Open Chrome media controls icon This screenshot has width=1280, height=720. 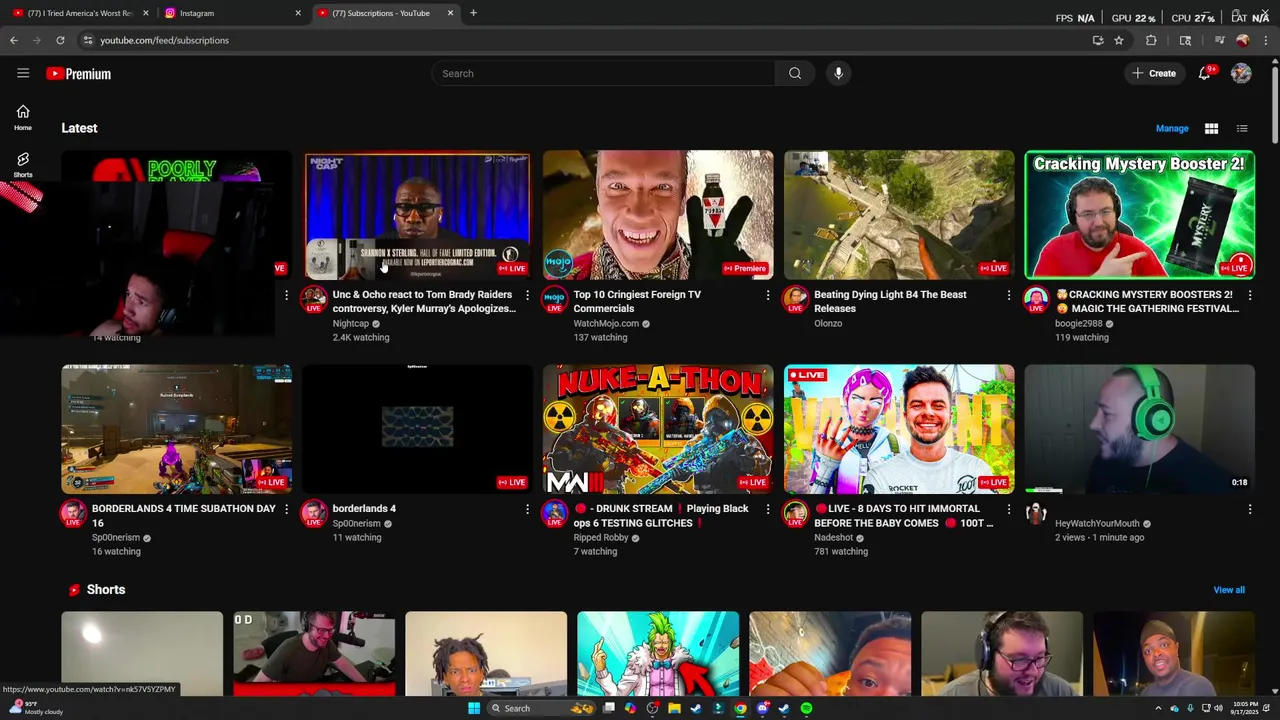[1219, 40]
